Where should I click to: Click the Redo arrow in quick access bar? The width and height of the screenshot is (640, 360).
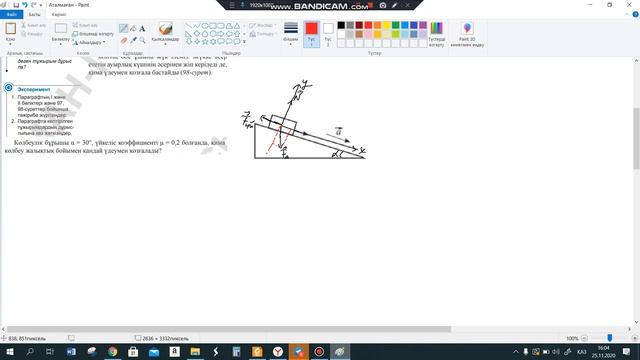click(33, 5)
